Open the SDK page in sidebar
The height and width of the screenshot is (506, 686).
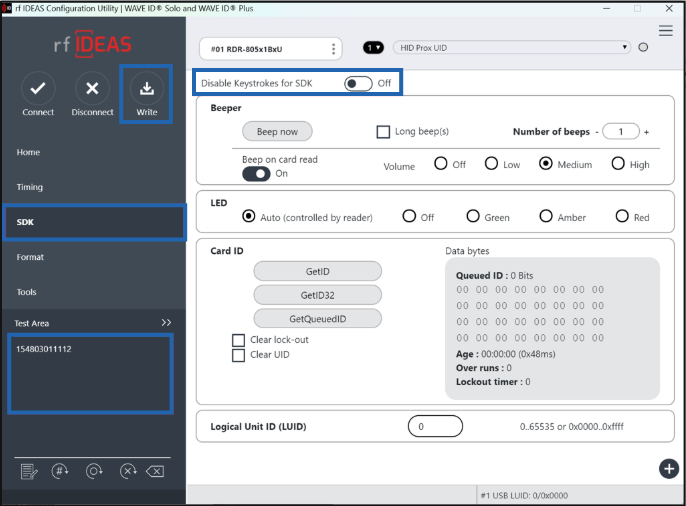tap(94, 222)
